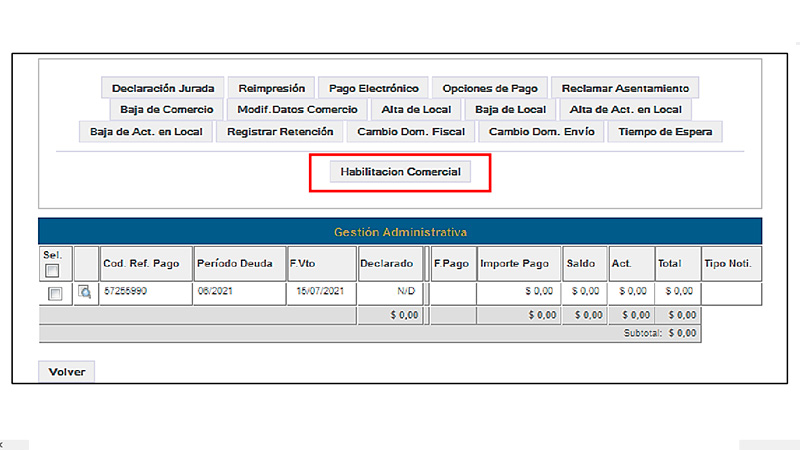Open Cambio Dom. Fiscal
This screenshot has width=800, height=450.
(412, 131)
